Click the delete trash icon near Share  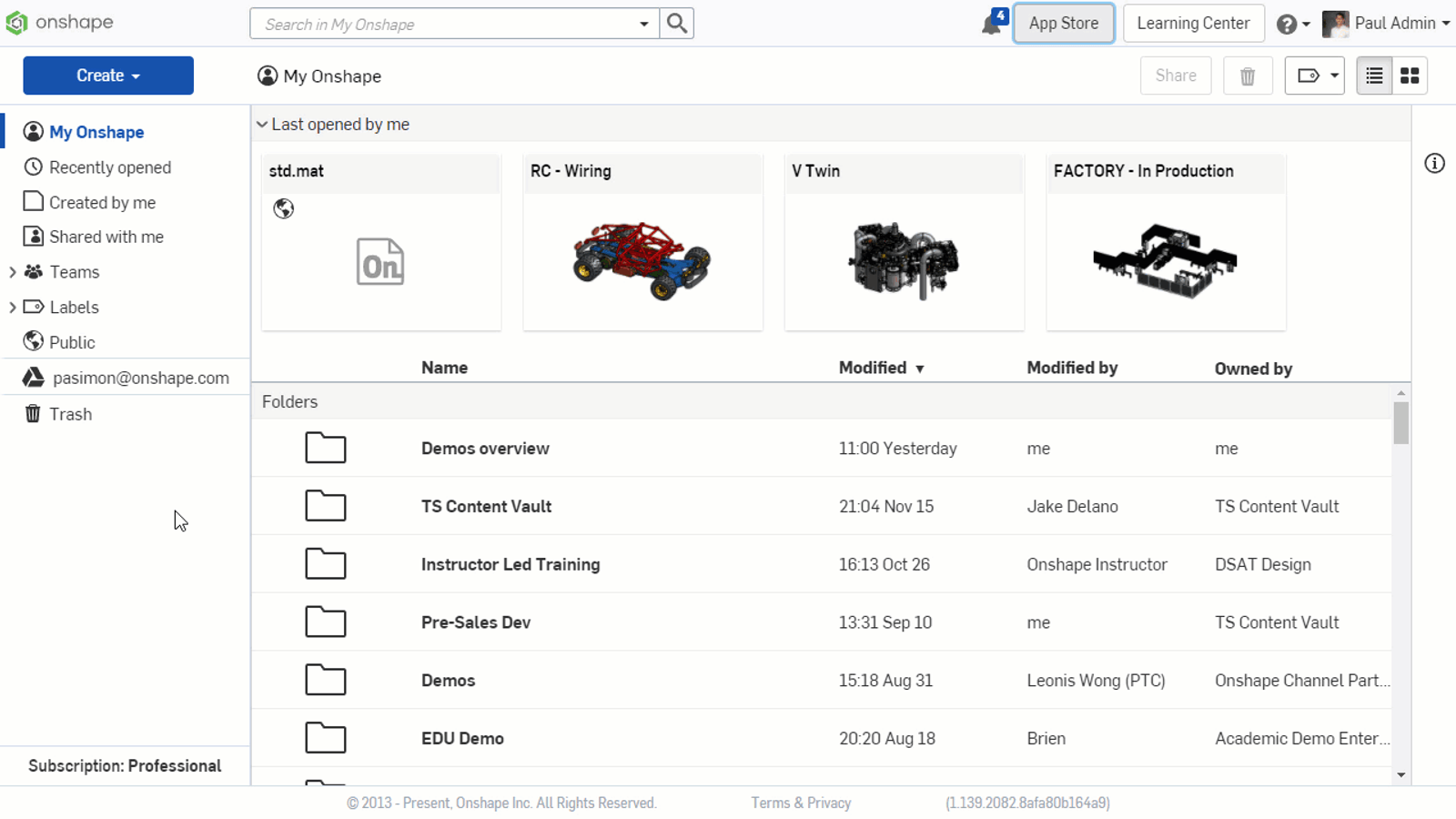[x=1248, y=76]
